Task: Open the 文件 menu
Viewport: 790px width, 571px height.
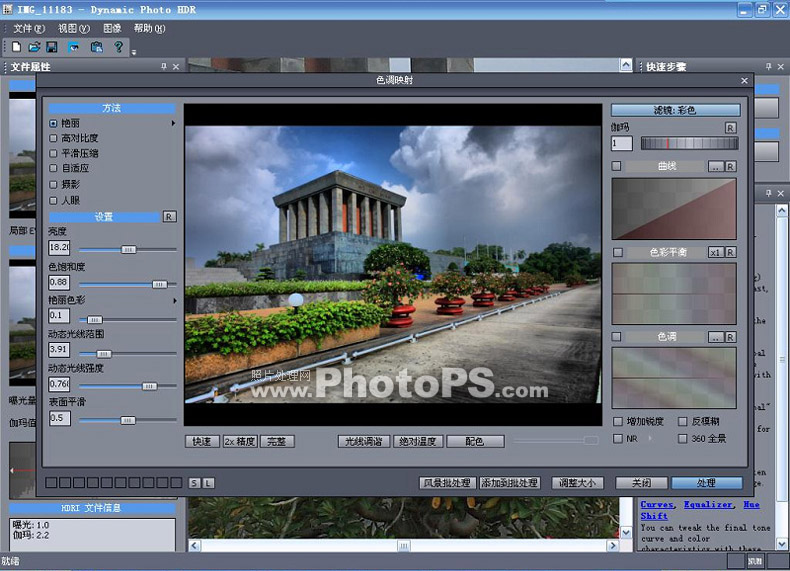Action: (x=29, y=29)
